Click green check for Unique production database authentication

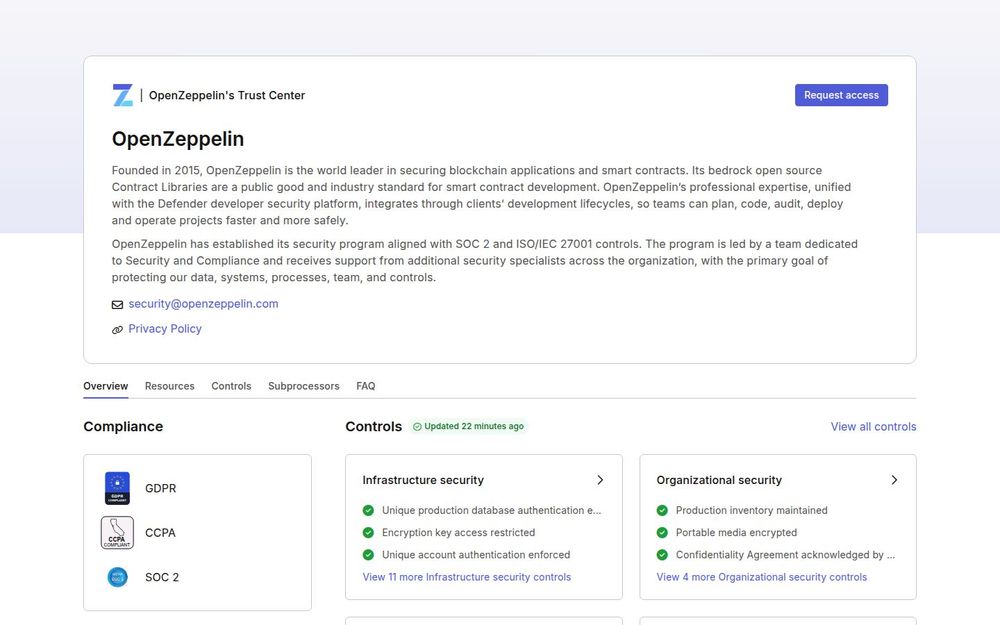(368, 510)
